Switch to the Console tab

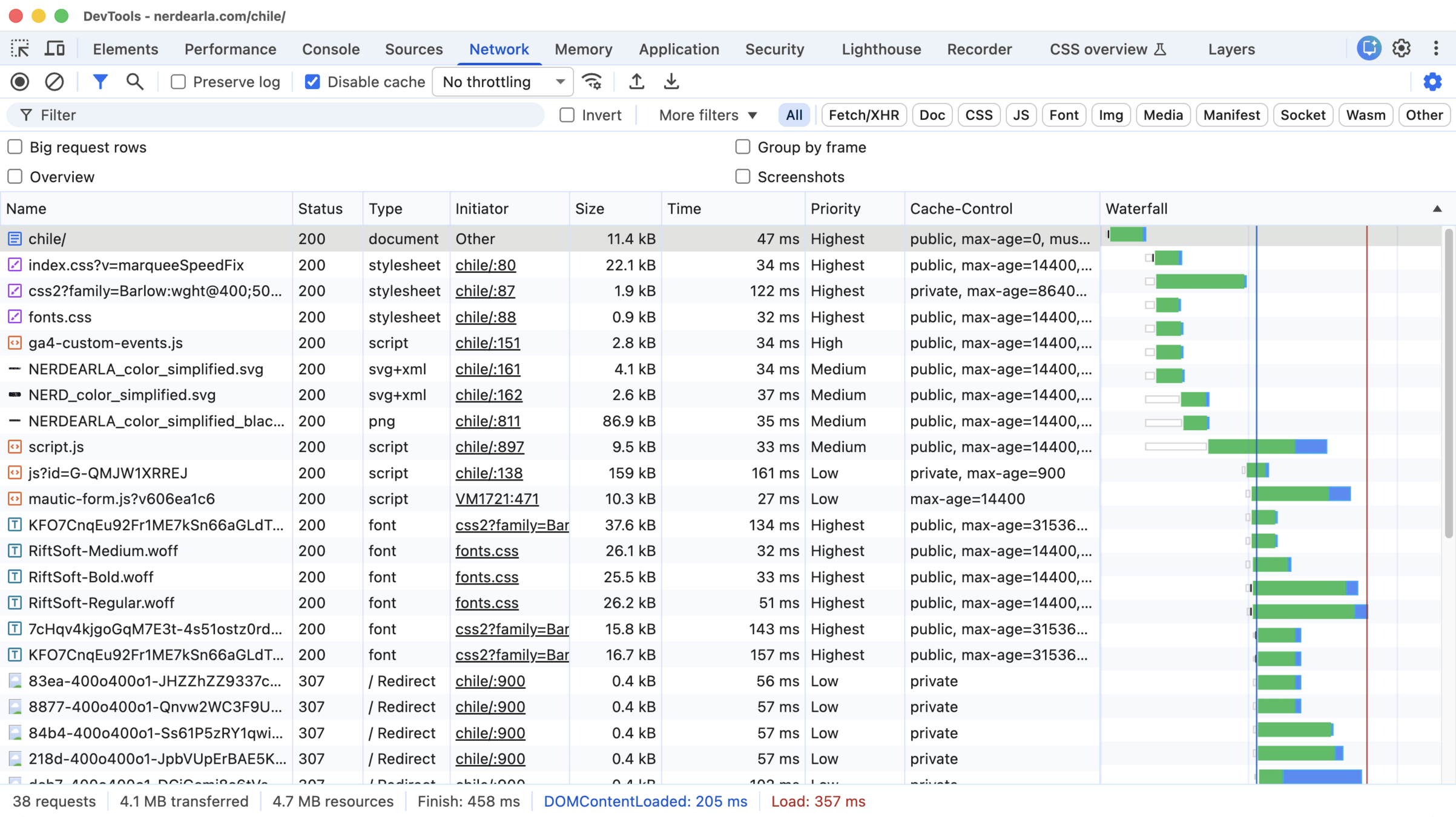[331, 49]
